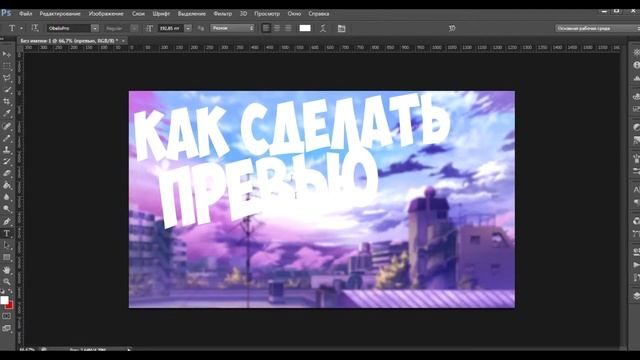
Task: Select the Rectangular Marquee tool
Action: (7, 66)
